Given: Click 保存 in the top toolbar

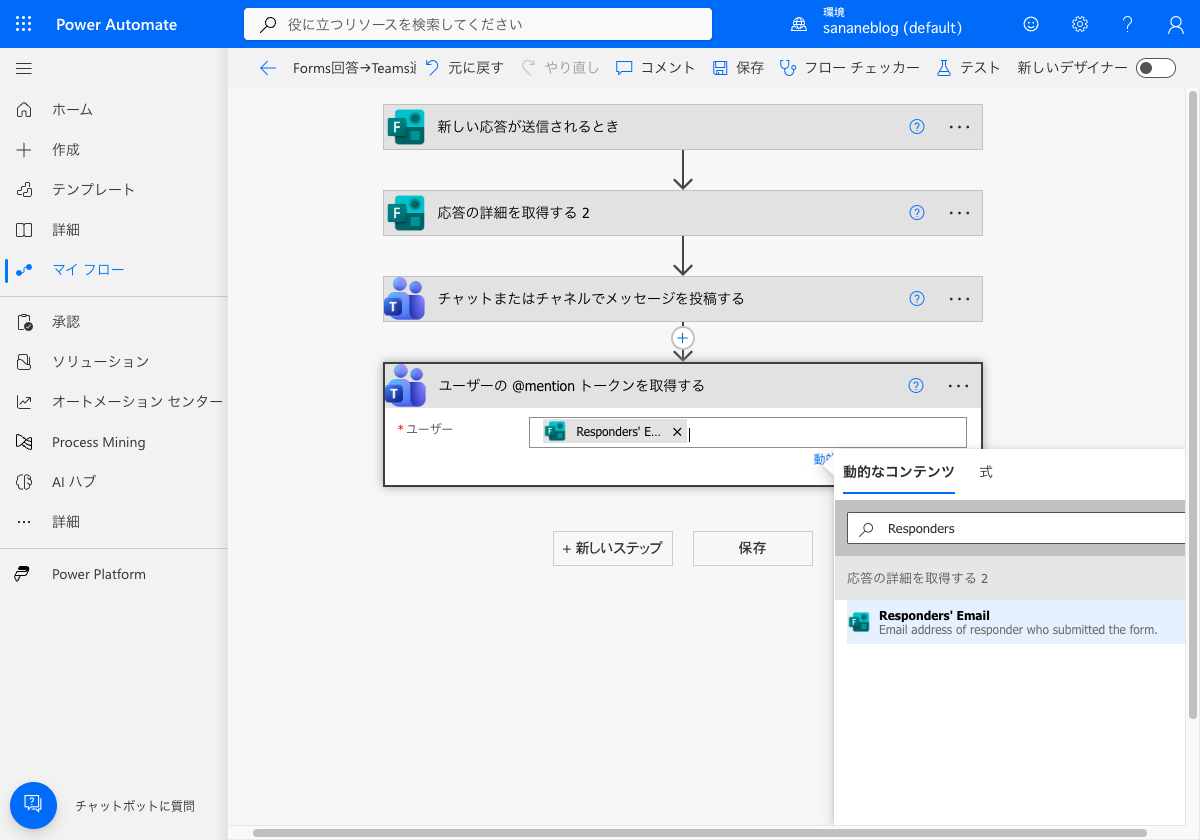Looking at the screenshot, I should 738,68.
